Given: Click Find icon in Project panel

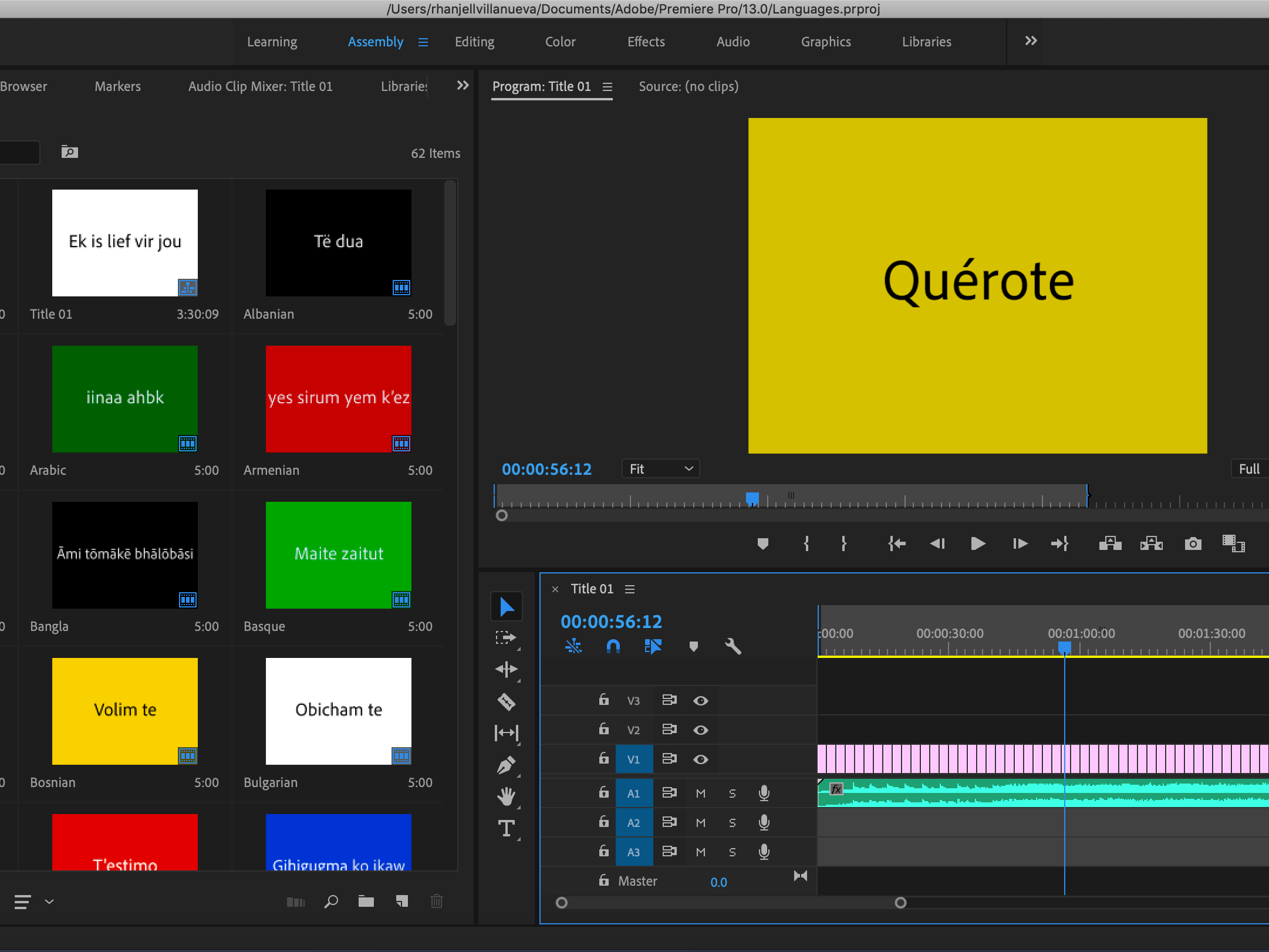Looking at the screenshot, I should (331, 901).
